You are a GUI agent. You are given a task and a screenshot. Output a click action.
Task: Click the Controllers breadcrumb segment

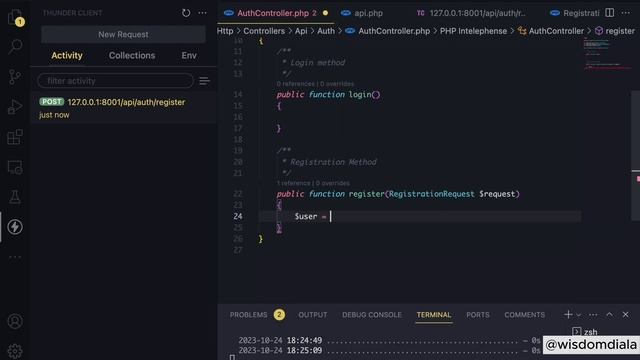pyautogui.click(x=264, y=31)
